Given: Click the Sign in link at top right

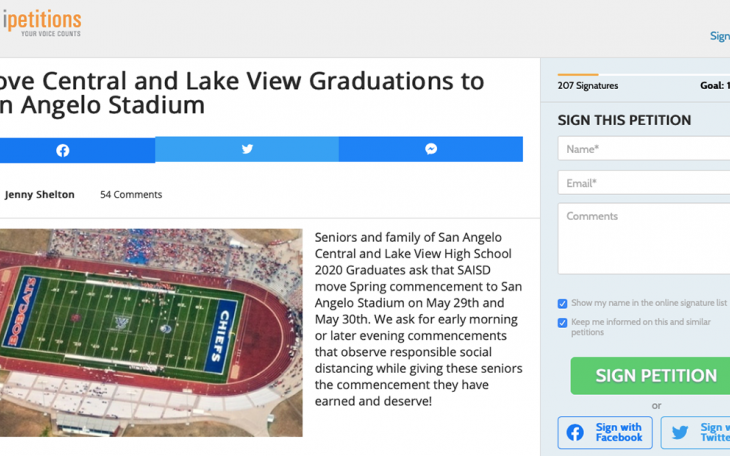Looking at the screenshot, I should [719, 36].
